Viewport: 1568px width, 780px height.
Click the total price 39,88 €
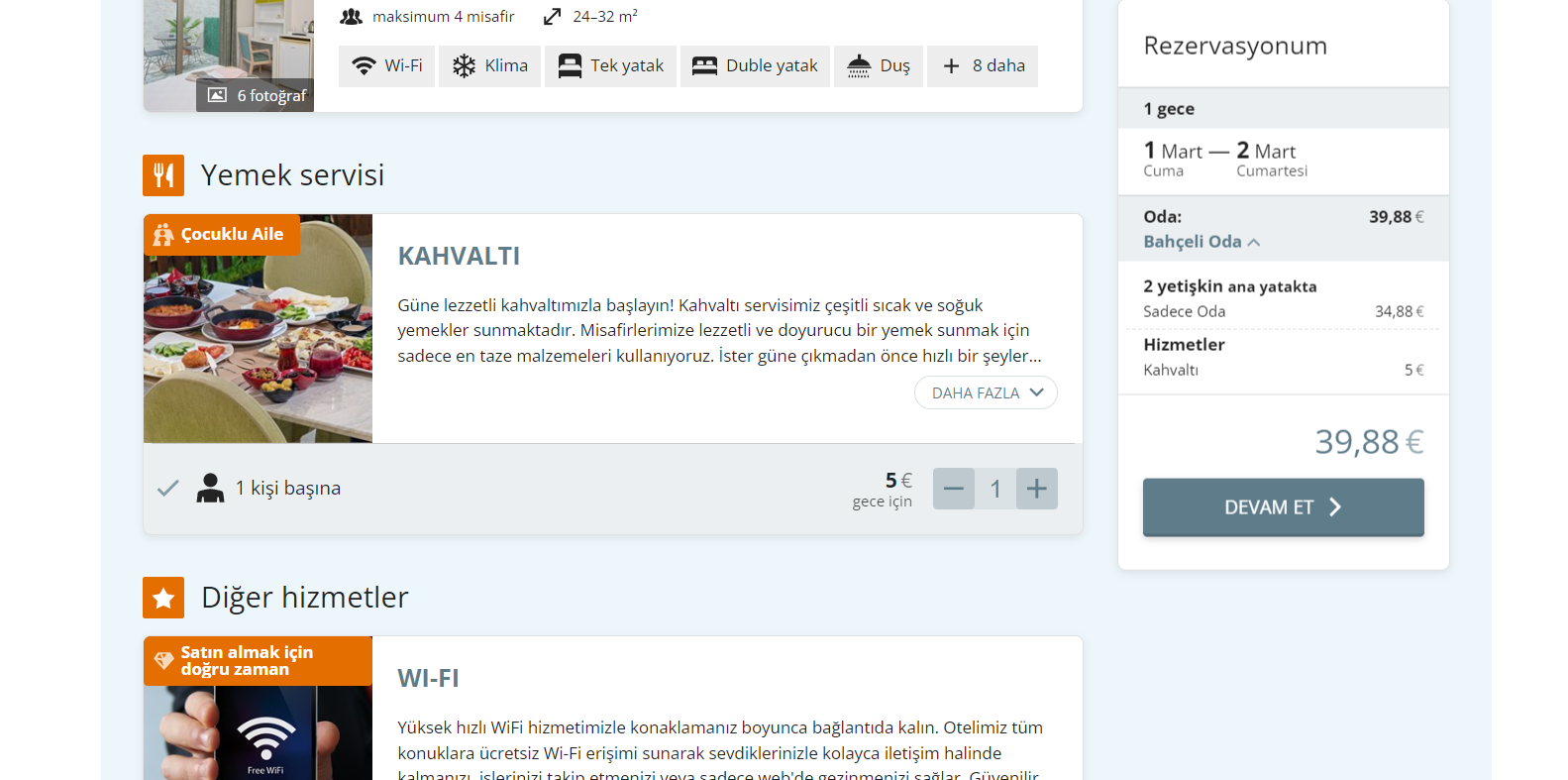pos(1369,441)
